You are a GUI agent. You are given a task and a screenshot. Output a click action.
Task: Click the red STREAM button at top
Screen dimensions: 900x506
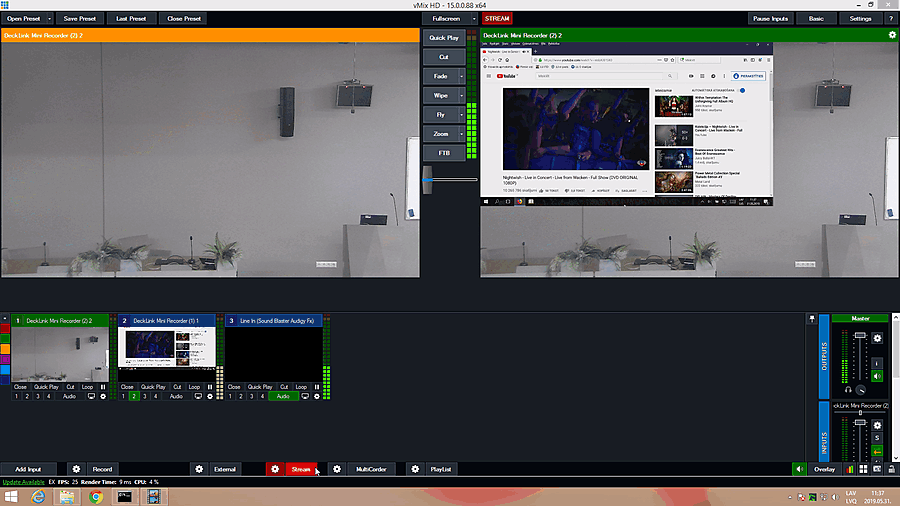coord(496,18)
